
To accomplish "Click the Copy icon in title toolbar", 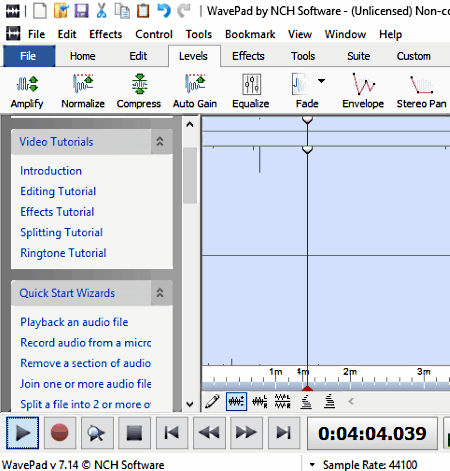I will tap(122, 11).
